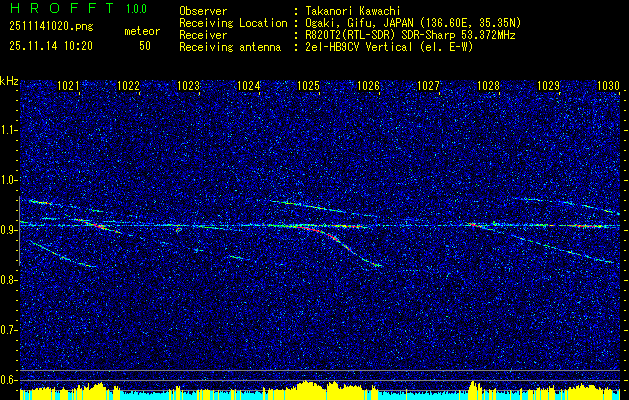Select the file name 2511141020.png
Screen dimensions: 629x400
tap(51, 27)
